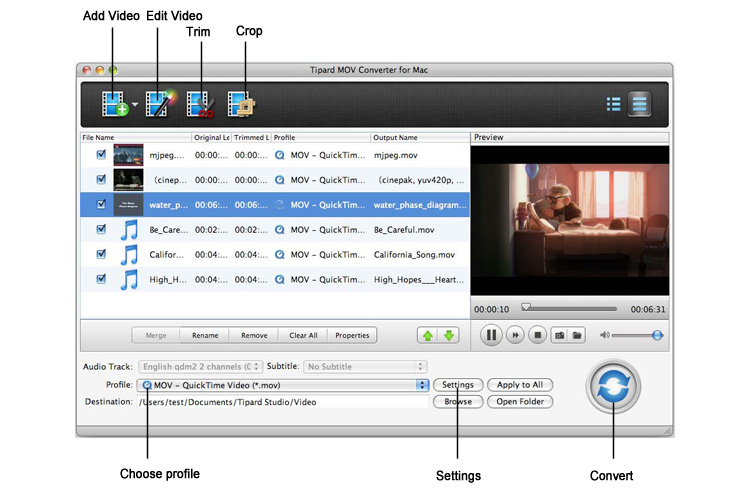Mute audio with the speaker icon
The image size is (750, 500).
click(605, 335)
